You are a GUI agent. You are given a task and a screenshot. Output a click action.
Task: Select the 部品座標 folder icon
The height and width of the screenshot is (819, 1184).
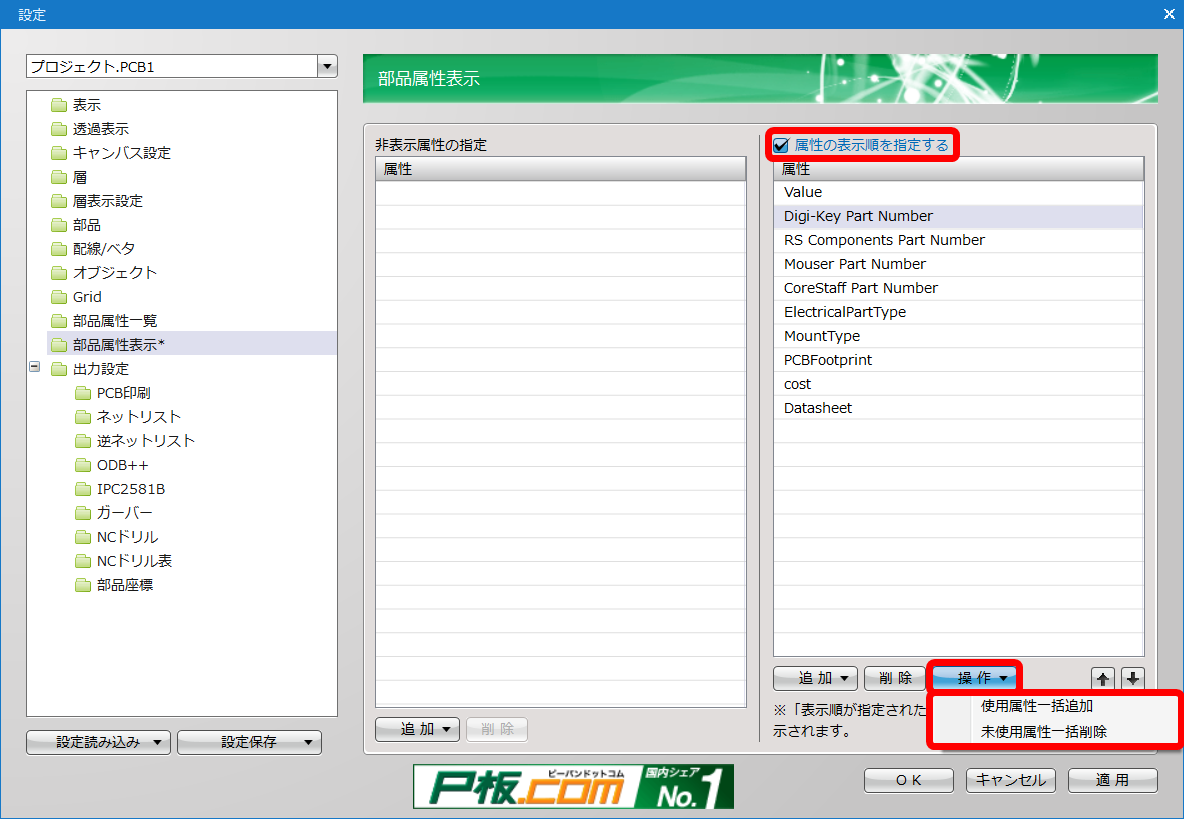click(83, 585)
